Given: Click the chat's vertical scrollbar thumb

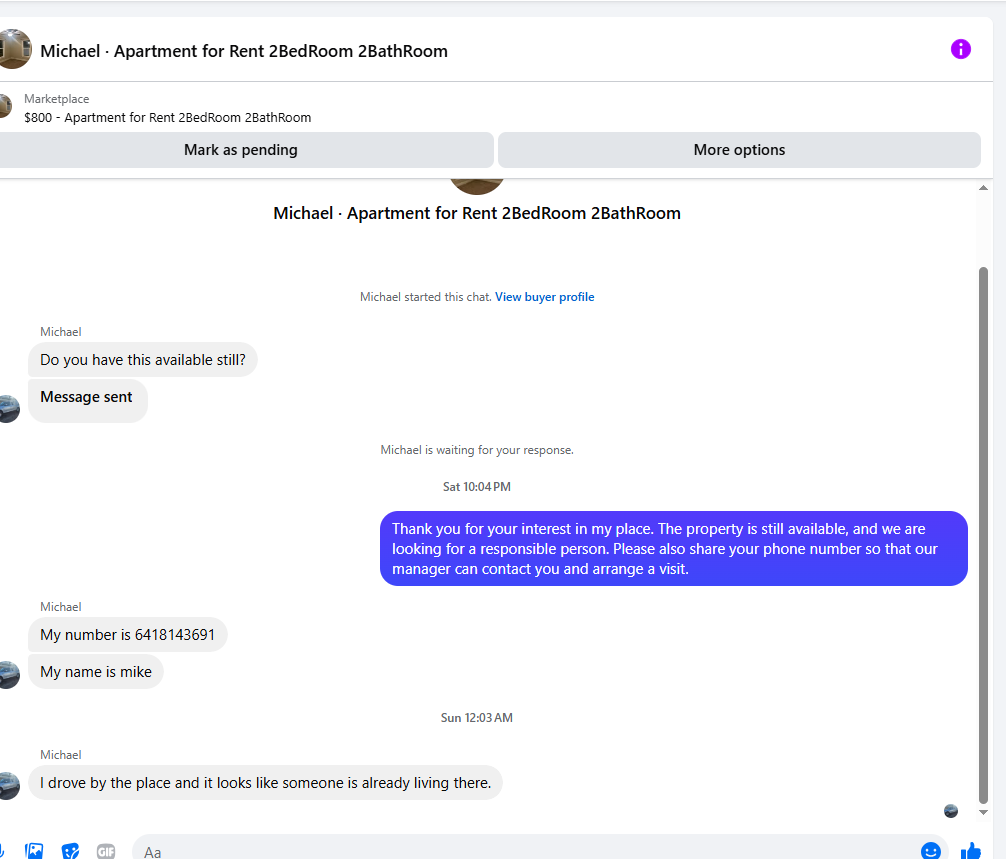Looking at the screenshot, I should tap(983, 535).
